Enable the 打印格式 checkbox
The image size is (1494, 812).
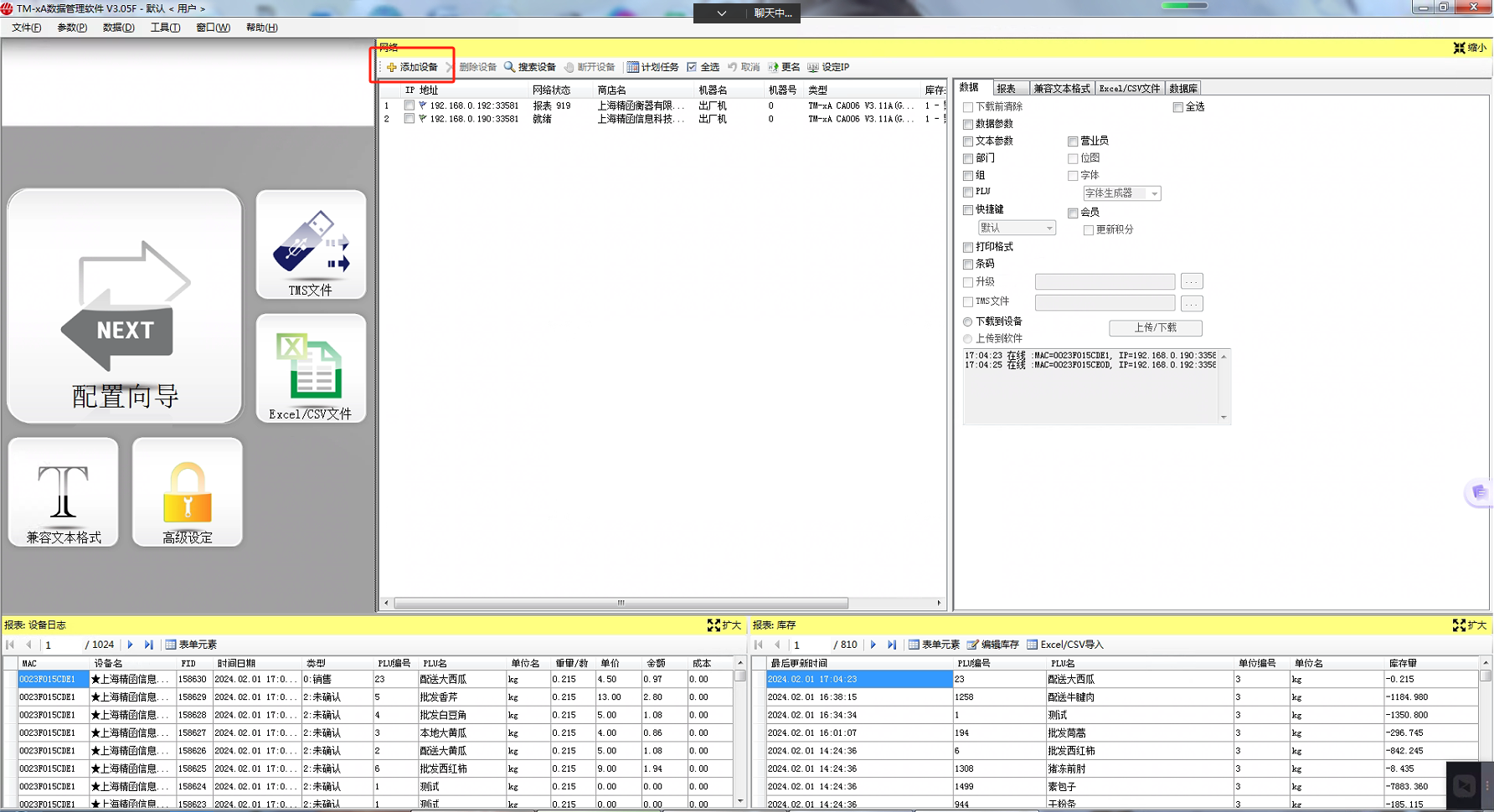(968, 247)
